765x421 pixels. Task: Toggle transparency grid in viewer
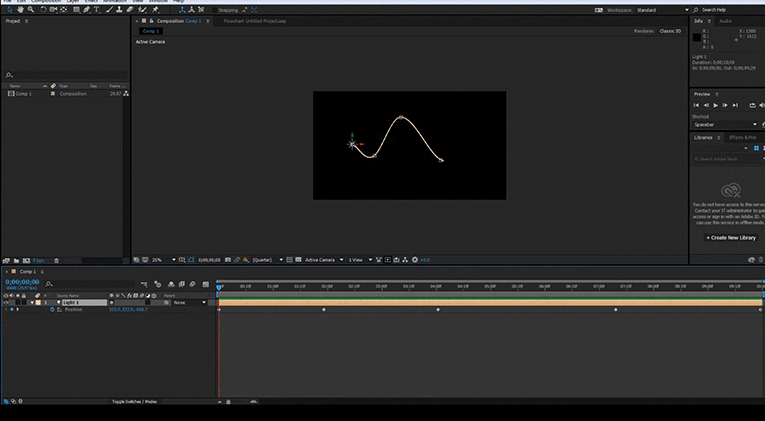coord(298,260)
